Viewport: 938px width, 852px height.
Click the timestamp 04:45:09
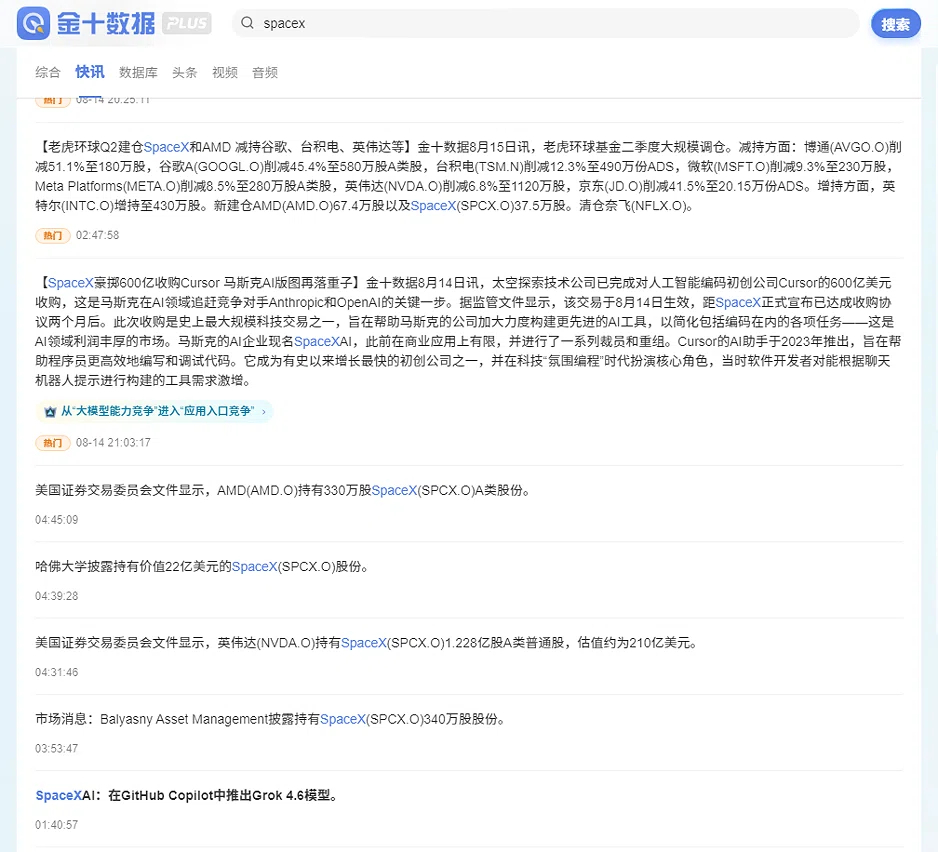(56, 519)
